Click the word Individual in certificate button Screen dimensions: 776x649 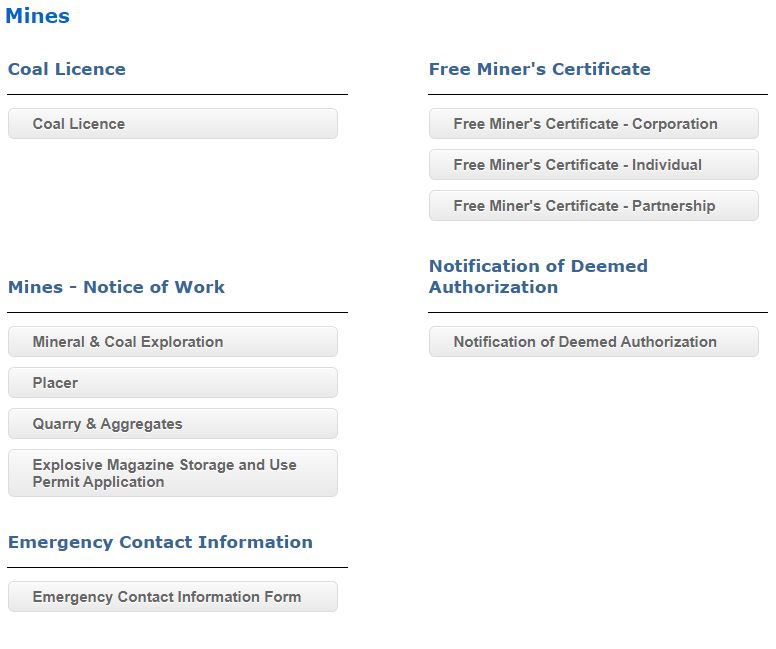pyautogui.click(x=667, y=165)
